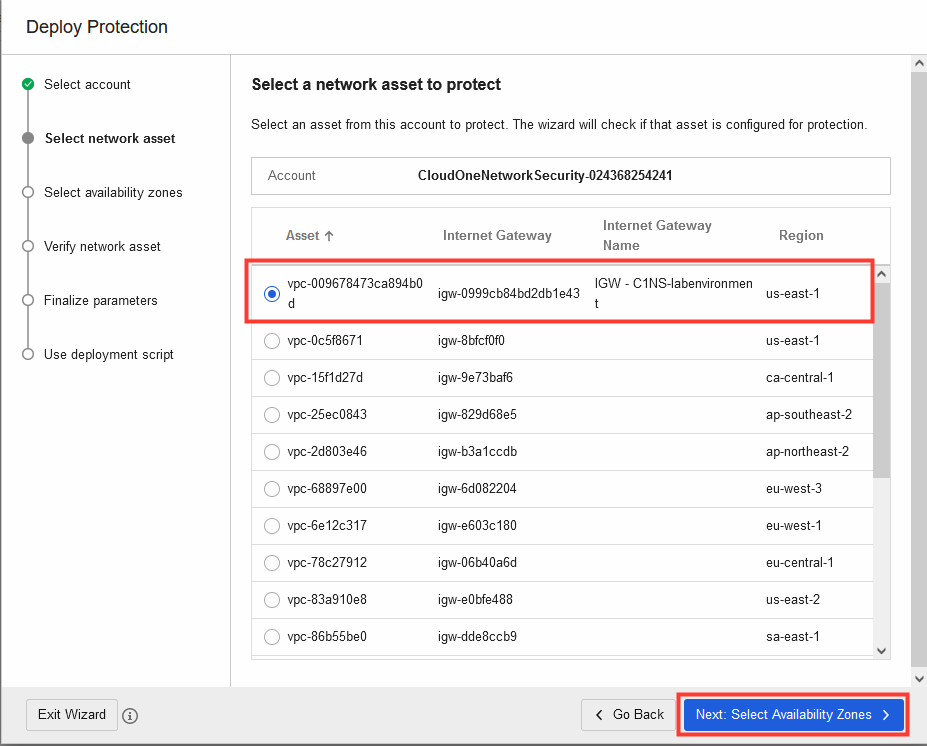Click the Select availability zones step circle
The height and width of the screenshot is (746, 927).
pos(28,192)
